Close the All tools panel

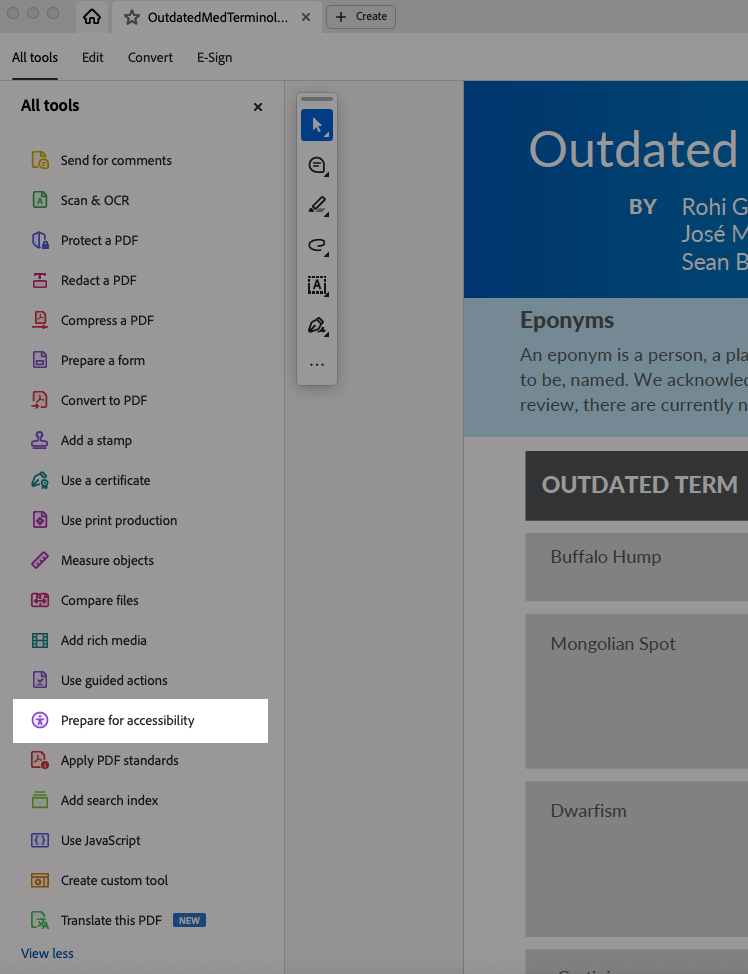pyautogui.click(x=258, y=107)
